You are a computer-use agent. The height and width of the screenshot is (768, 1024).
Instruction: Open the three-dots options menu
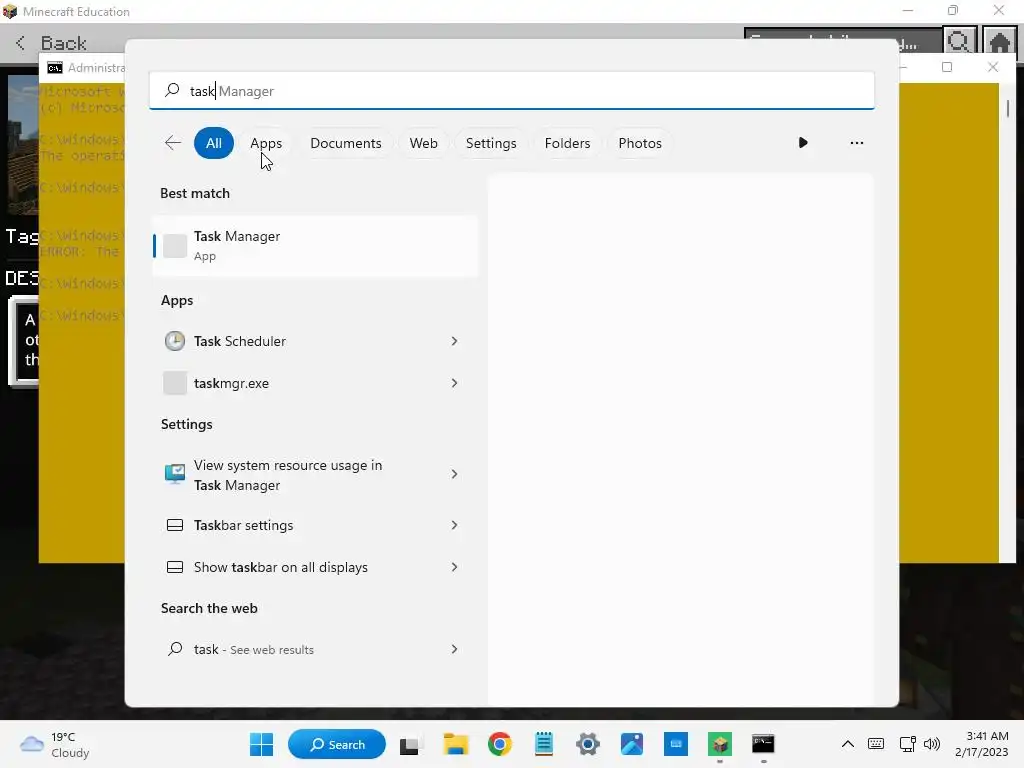[856, 142]
